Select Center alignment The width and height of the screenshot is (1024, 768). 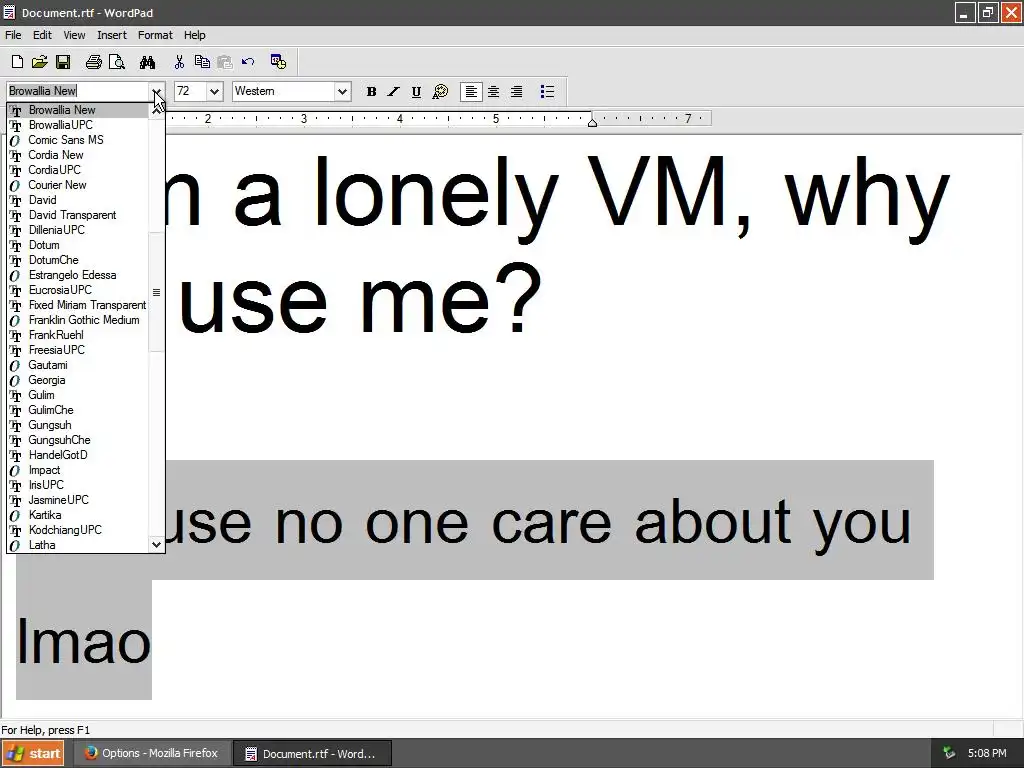(x=494, y=91)
